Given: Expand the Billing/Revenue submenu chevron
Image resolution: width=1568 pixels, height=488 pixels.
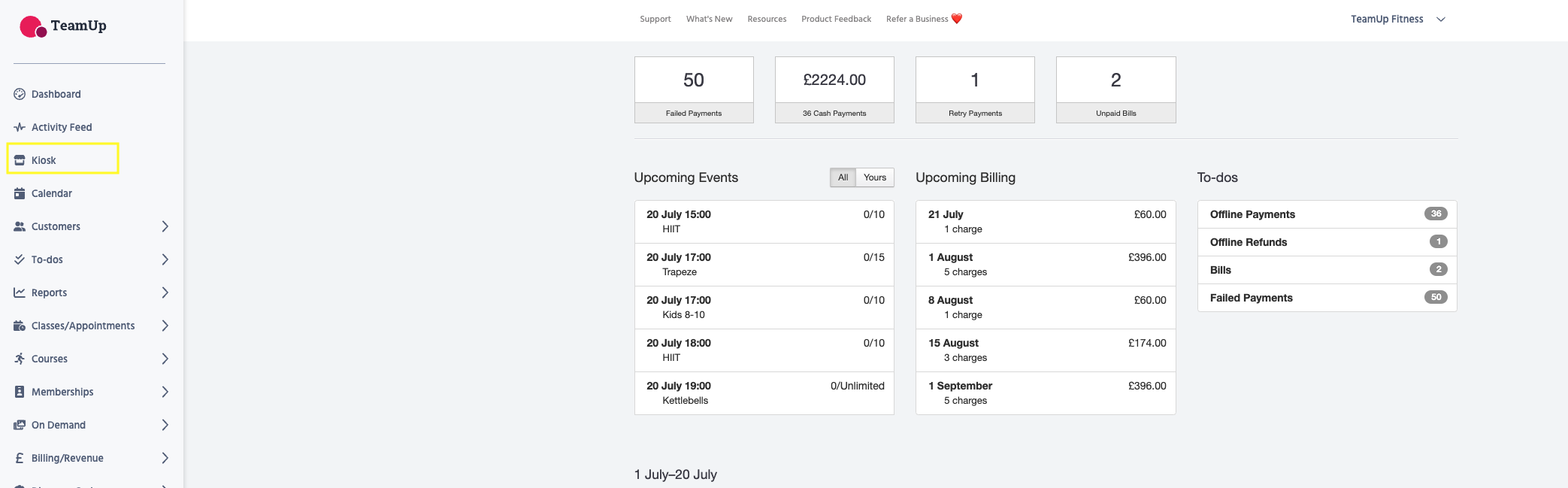Looking at the screenshot, I should (x=165, y=458).
